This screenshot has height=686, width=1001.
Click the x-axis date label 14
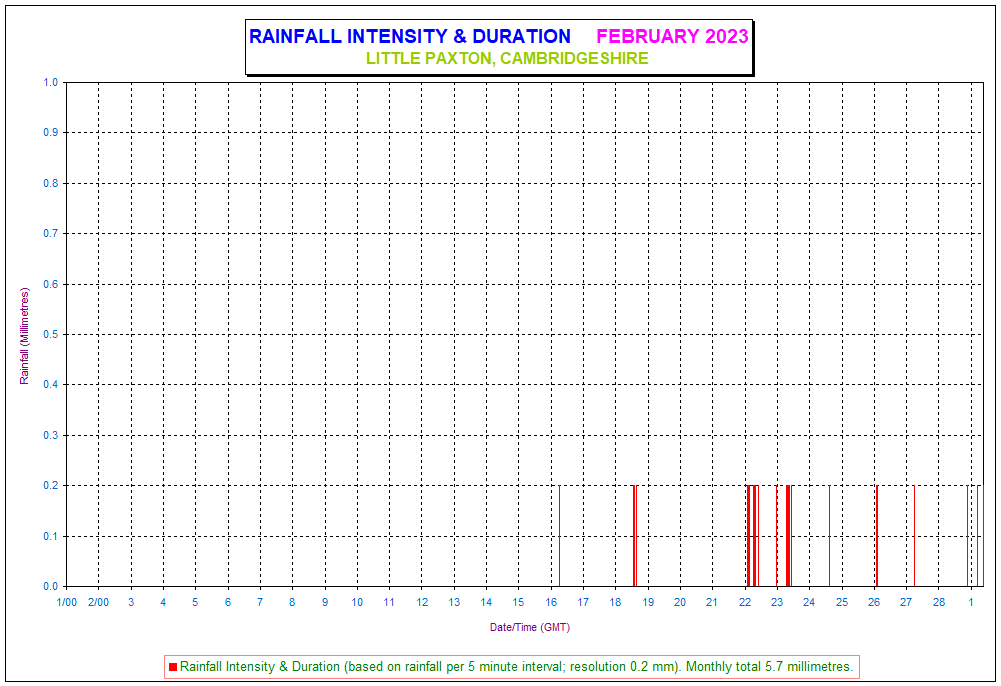[x=486, y=602]
